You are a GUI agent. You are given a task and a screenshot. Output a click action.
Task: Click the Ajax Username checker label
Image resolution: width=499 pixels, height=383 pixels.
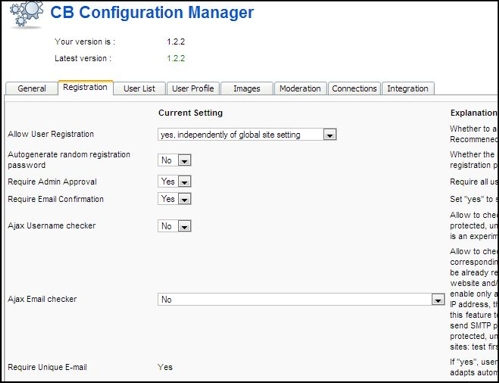pos(52,226)
